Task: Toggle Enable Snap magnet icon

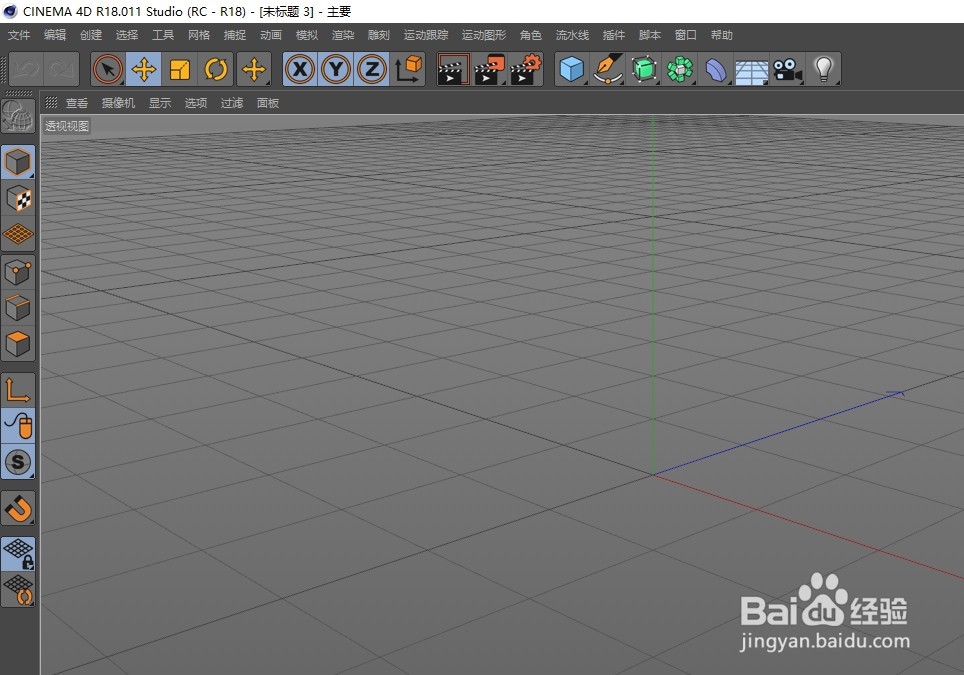Action: [18, 508]
